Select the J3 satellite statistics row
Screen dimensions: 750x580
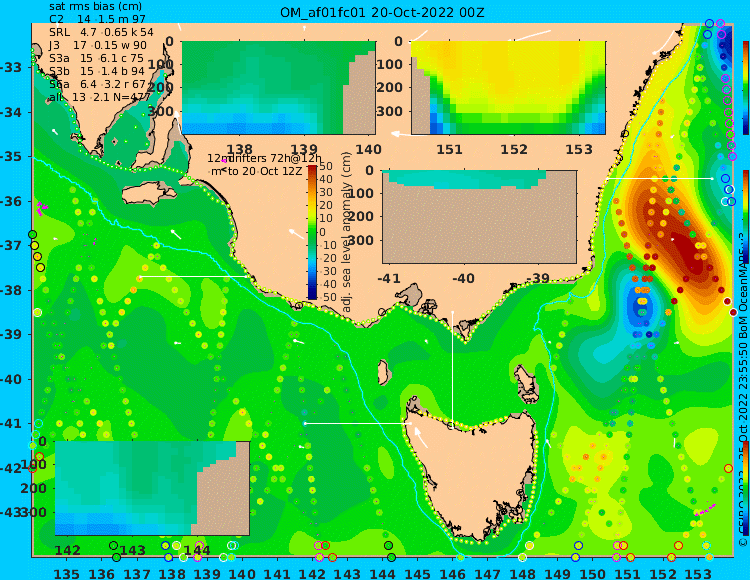point(98,45)
